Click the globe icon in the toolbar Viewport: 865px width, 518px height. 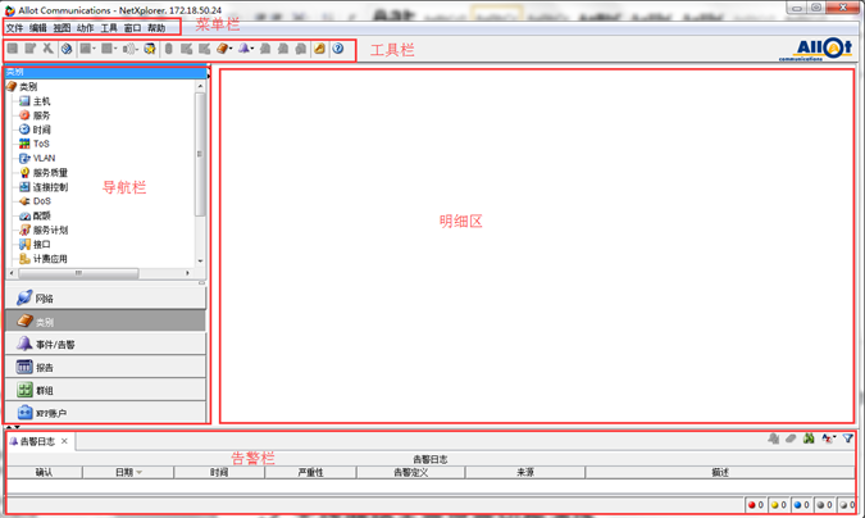67,49
